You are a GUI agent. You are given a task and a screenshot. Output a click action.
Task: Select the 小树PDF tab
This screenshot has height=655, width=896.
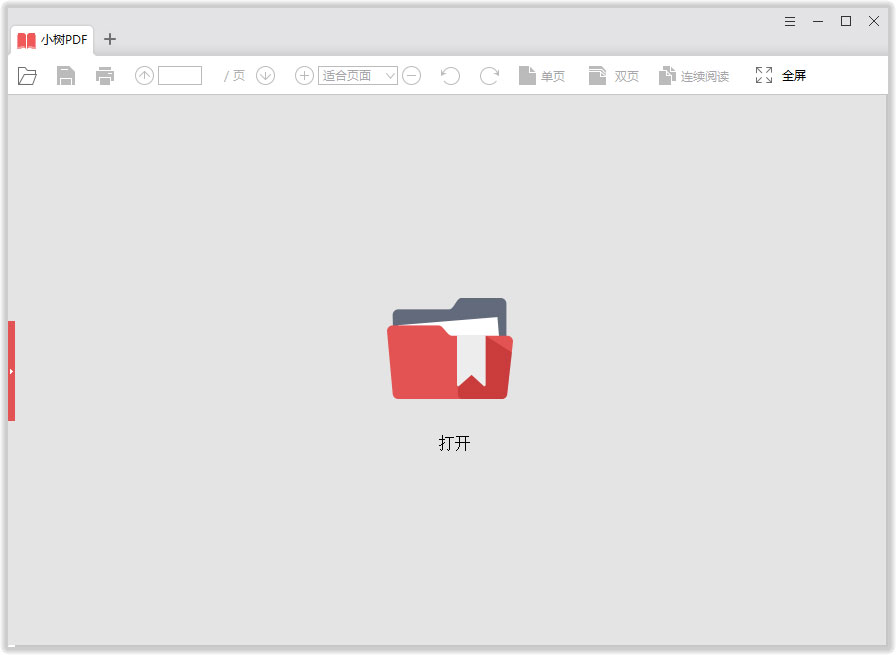[52, 39]
